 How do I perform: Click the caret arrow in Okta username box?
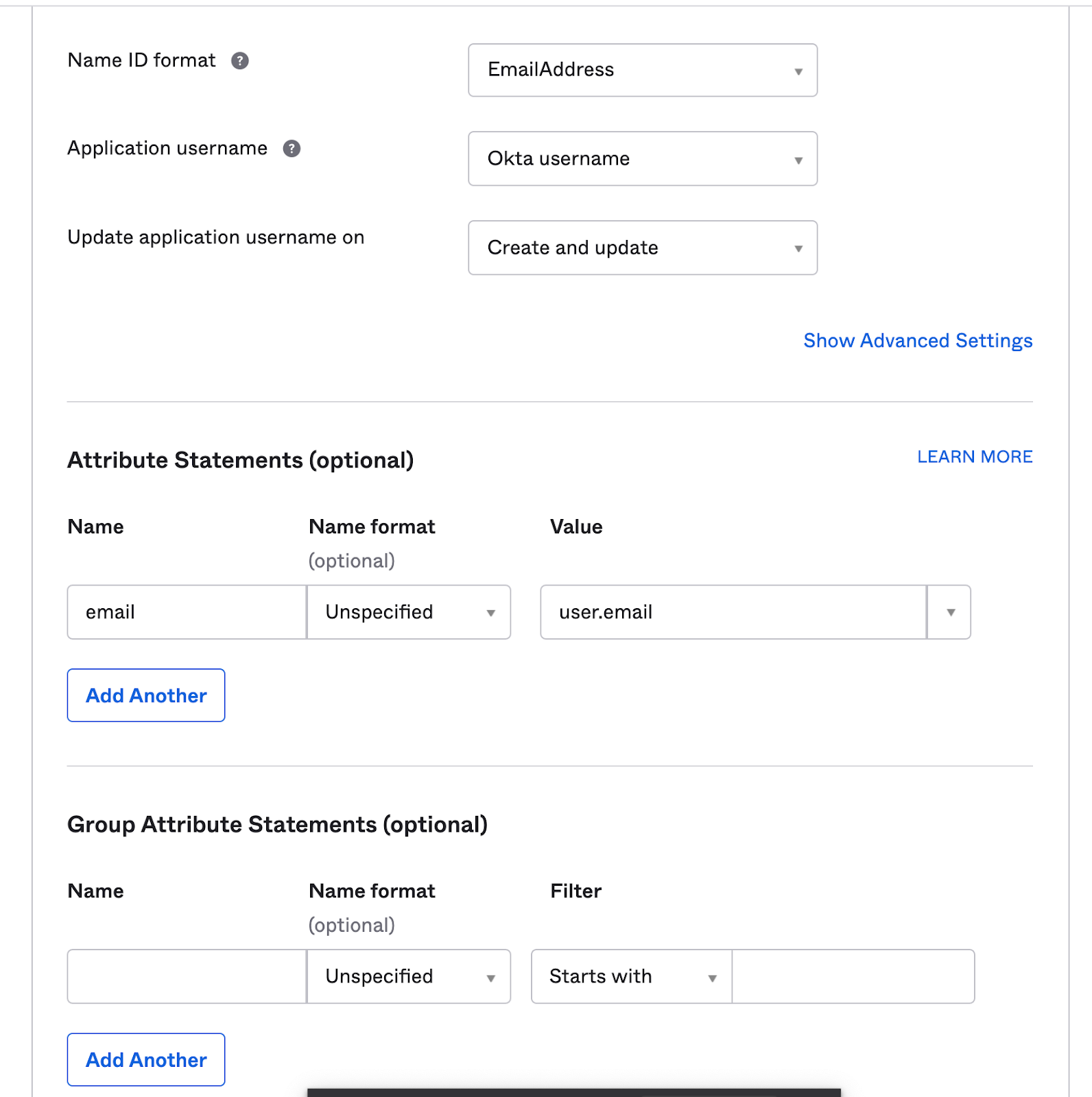(x=798, y=160)
